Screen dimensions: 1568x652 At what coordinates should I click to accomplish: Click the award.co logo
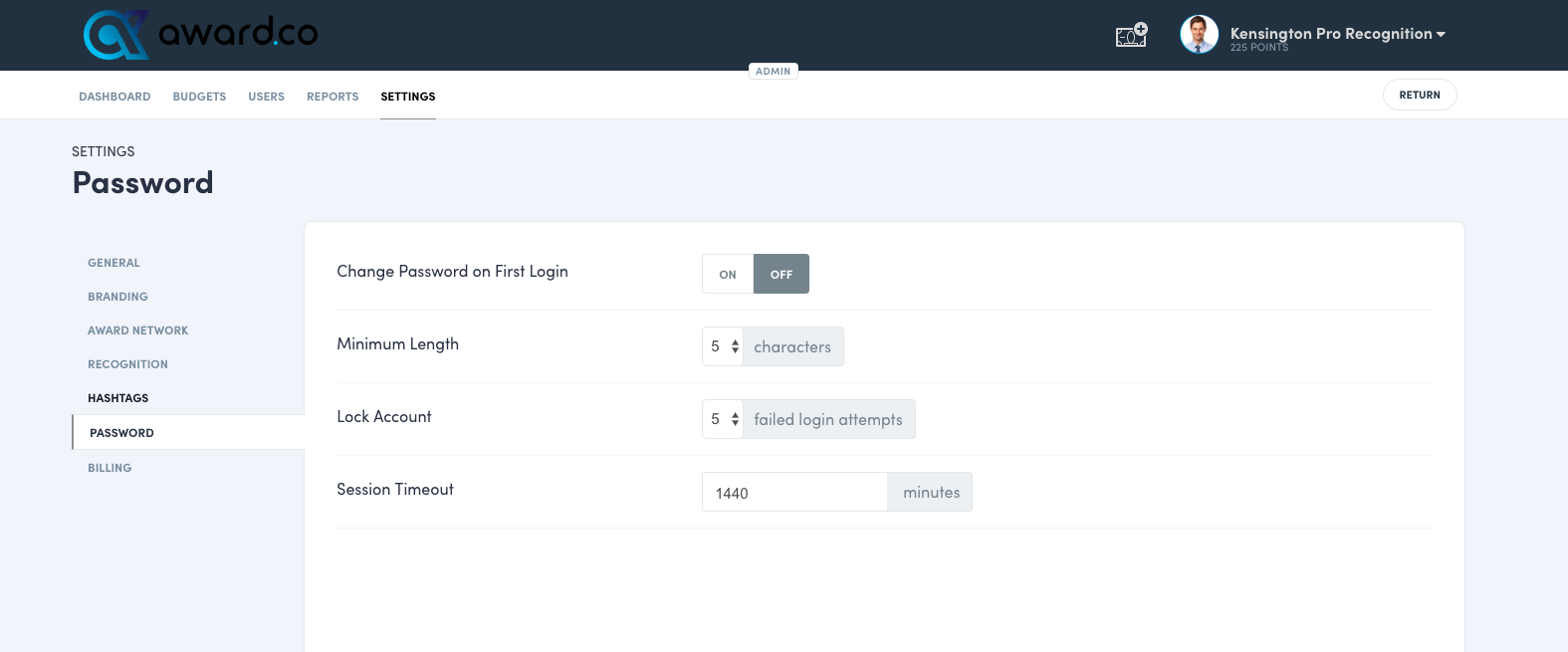pos(200,35)
